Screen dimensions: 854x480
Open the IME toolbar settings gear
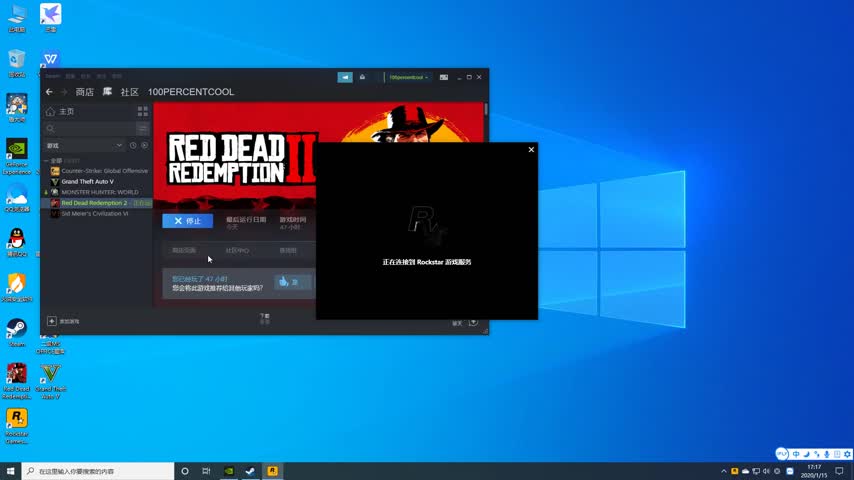[x=847, y=454]
